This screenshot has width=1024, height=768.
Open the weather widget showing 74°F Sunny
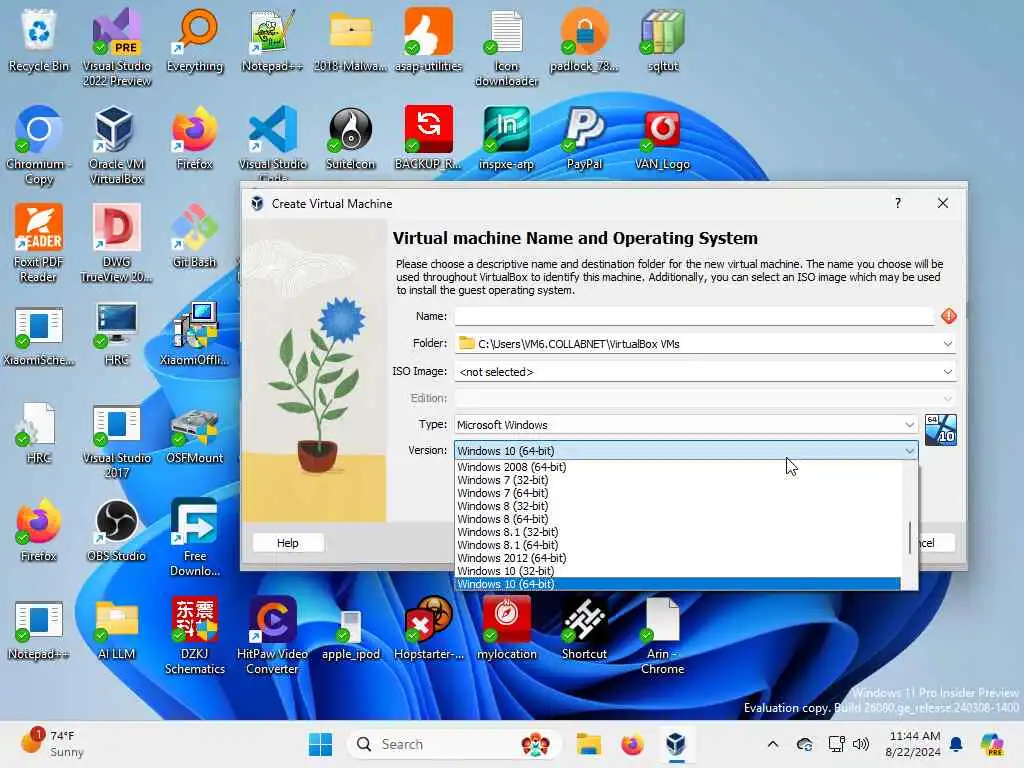coord(54,744)
